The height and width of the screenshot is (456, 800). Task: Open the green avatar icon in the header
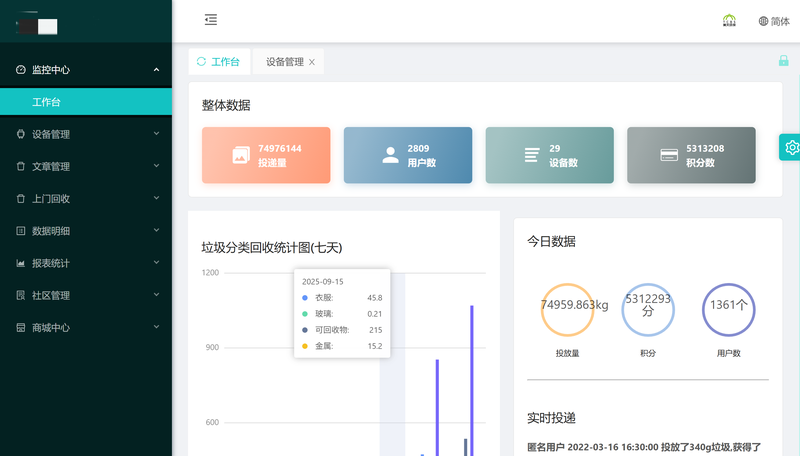[729, 20]
